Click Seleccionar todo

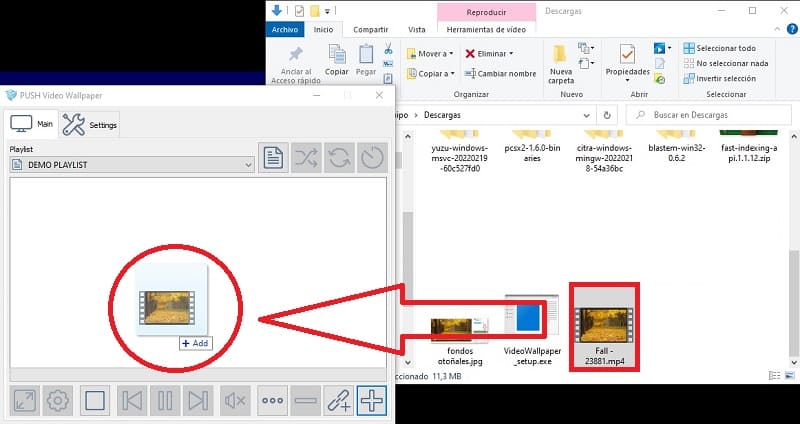pyautogui.click(x=719, y=48)
